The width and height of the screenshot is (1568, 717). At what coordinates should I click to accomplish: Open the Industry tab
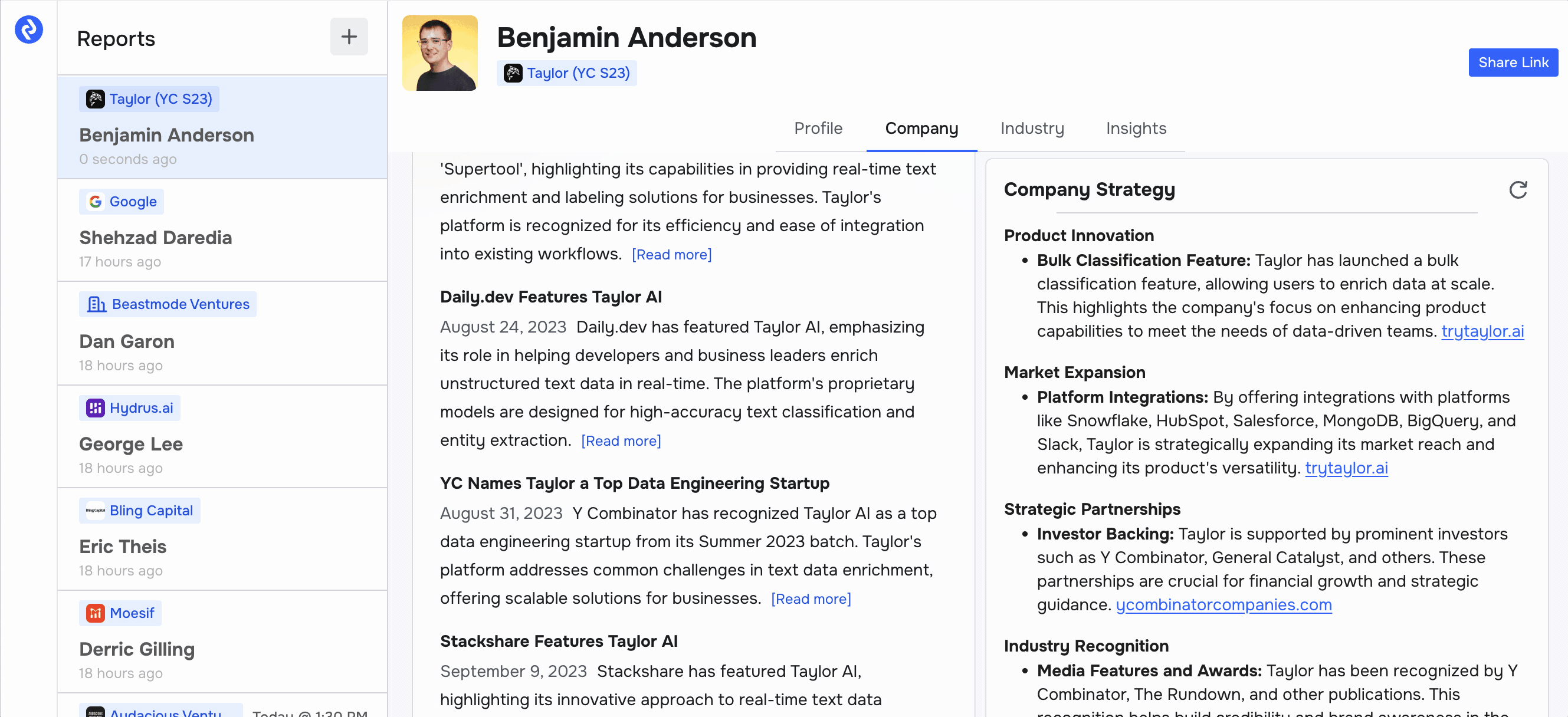(1032, 129)
